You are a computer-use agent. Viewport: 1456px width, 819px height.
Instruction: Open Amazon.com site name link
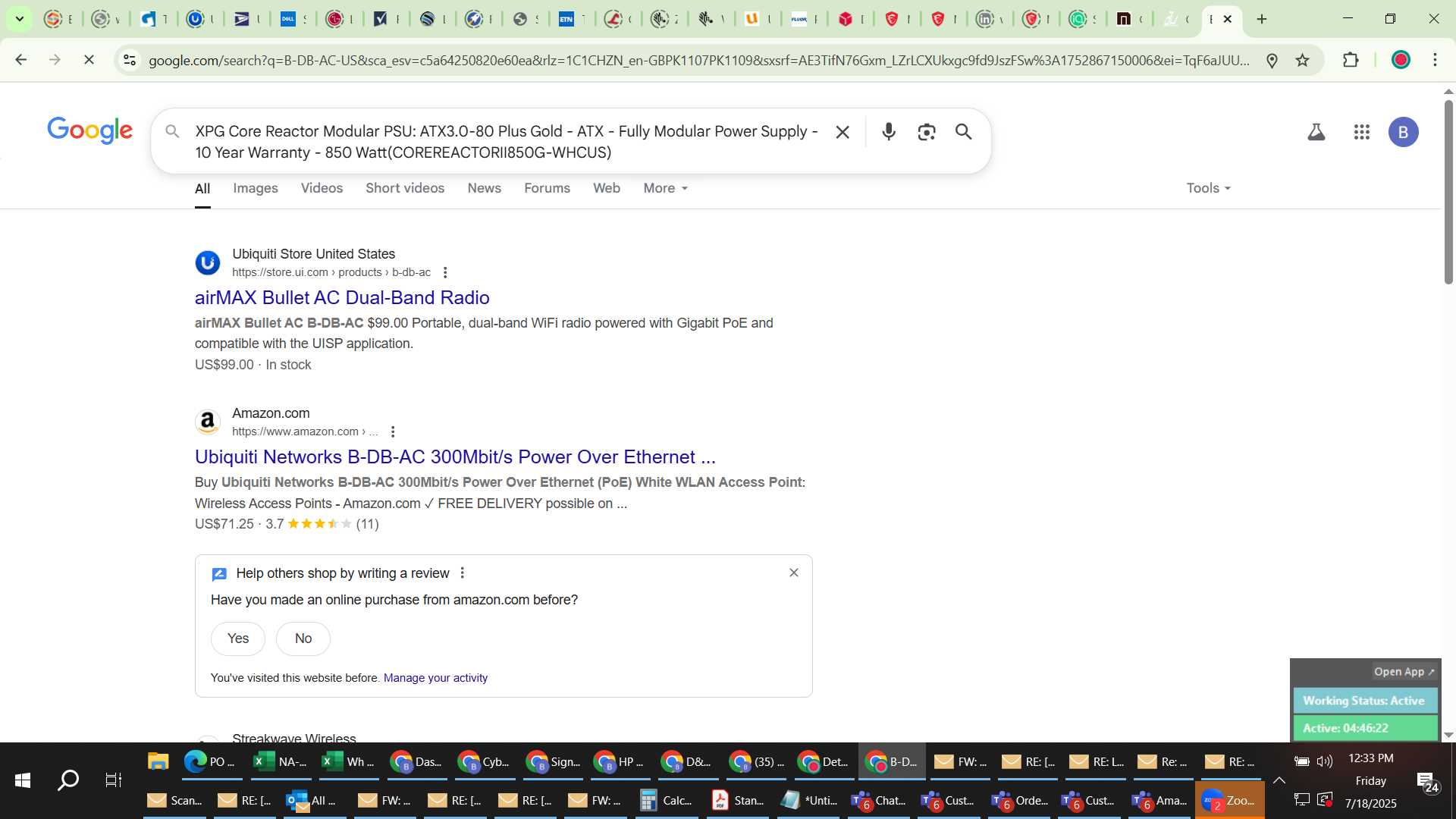[271, 413]
